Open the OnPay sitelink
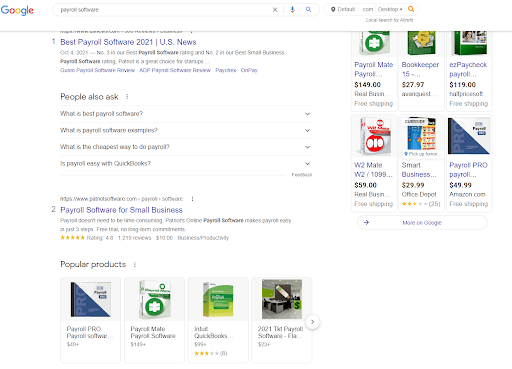Screen dimensions: 512x369 [249, 70]
